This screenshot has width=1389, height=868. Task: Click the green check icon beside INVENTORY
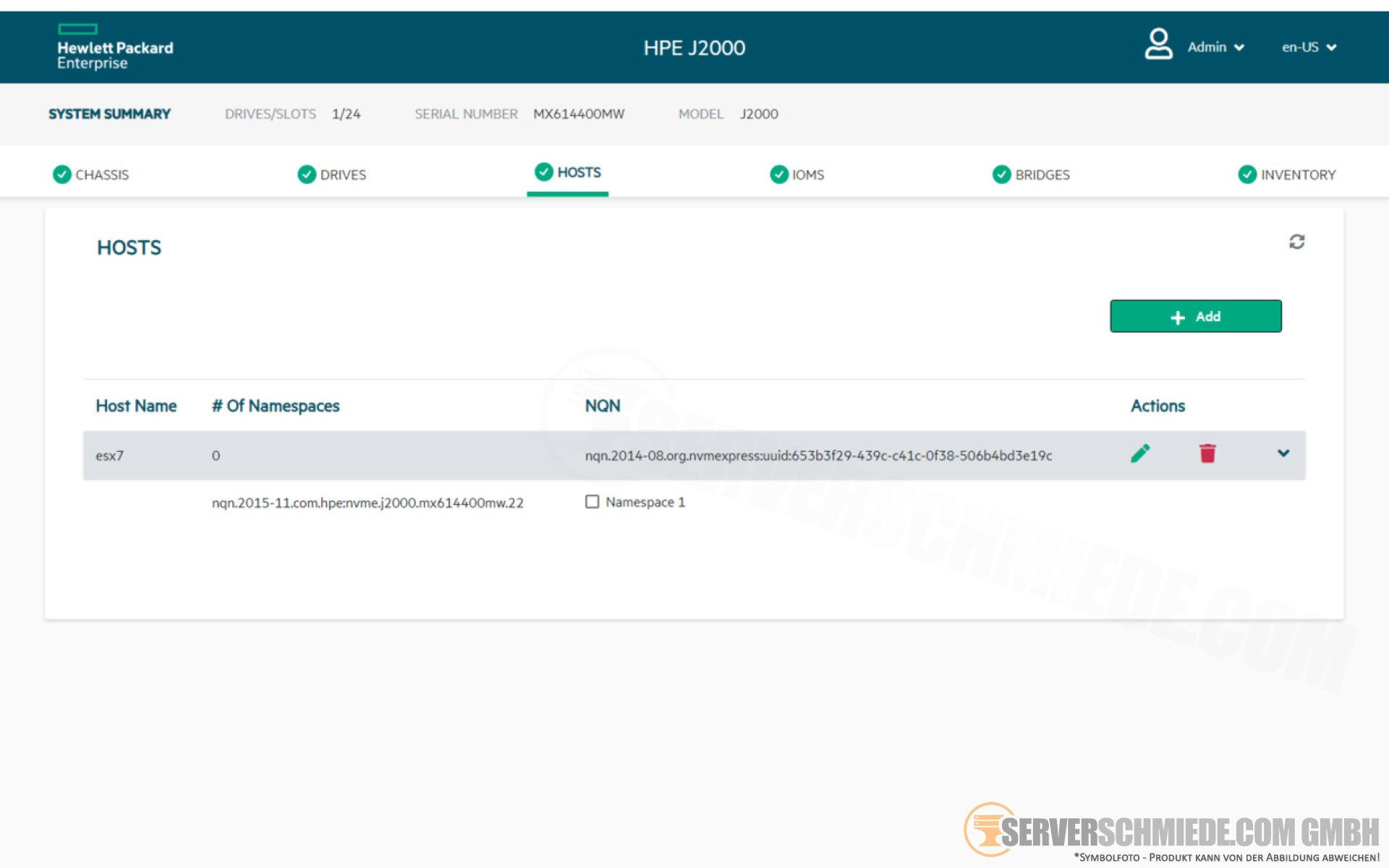pyautogui.click(x=1247, y=174)
